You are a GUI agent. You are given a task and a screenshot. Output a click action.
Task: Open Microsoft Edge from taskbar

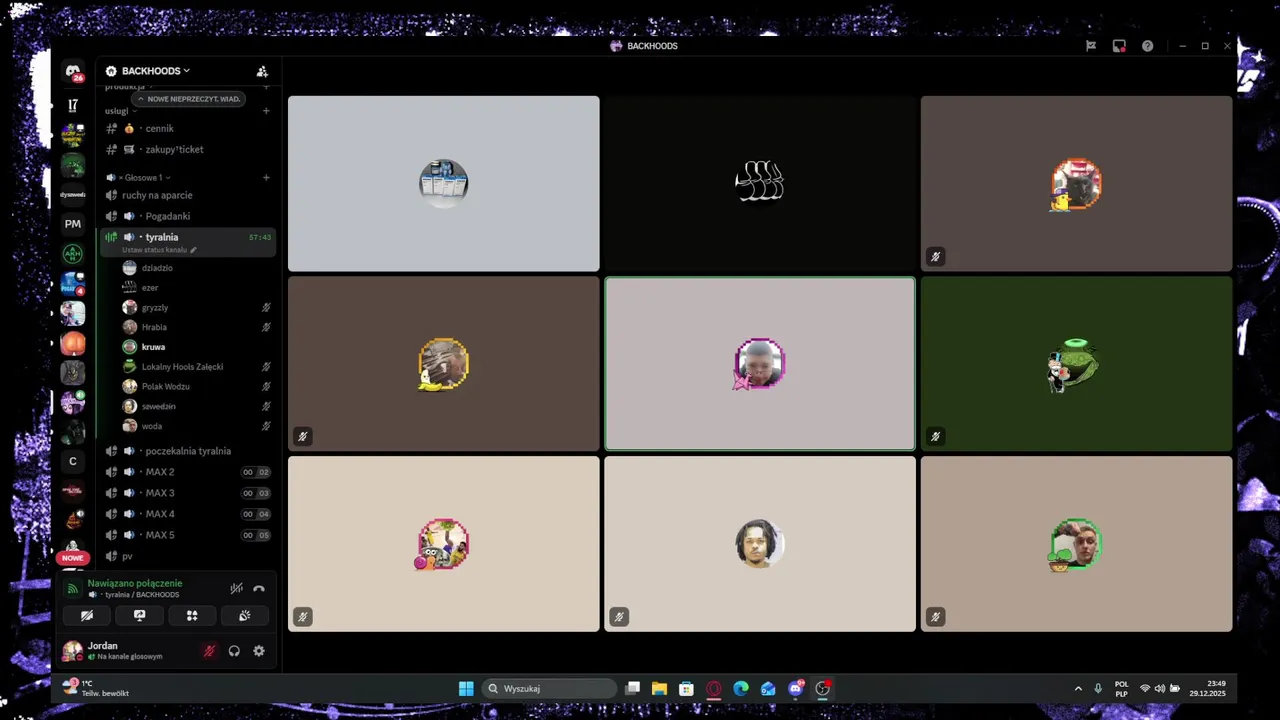(x=741, y=688)
